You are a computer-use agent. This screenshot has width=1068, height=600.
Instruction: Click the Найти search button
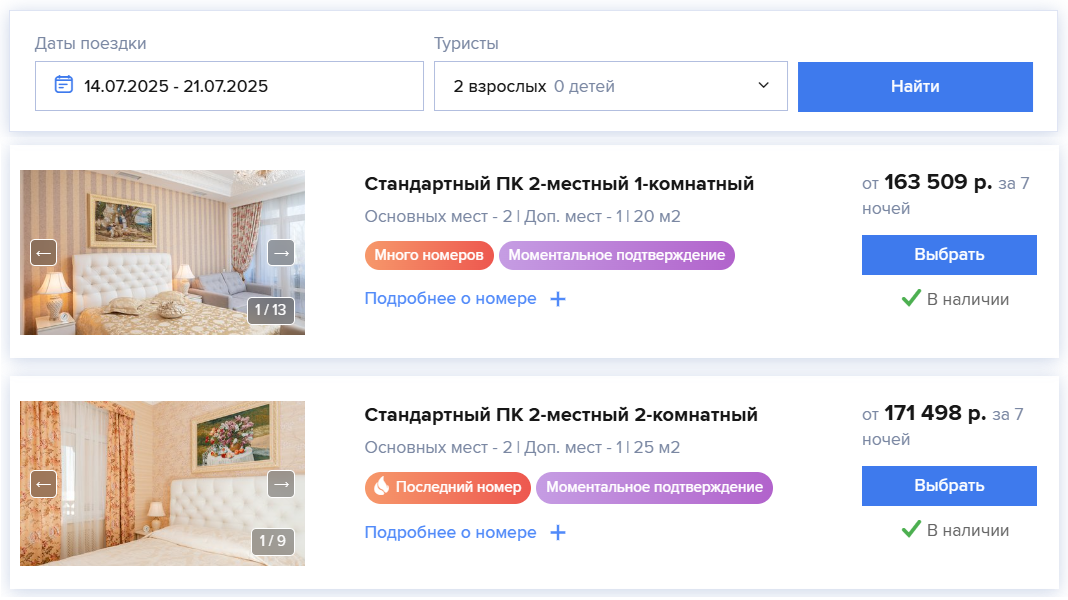(x=915, y=86)
